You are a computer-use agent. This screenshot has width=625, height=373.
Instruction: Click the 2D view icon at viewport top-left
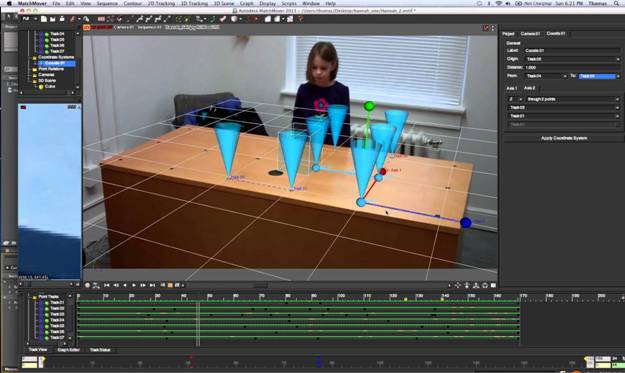click(x=86, y=27)
